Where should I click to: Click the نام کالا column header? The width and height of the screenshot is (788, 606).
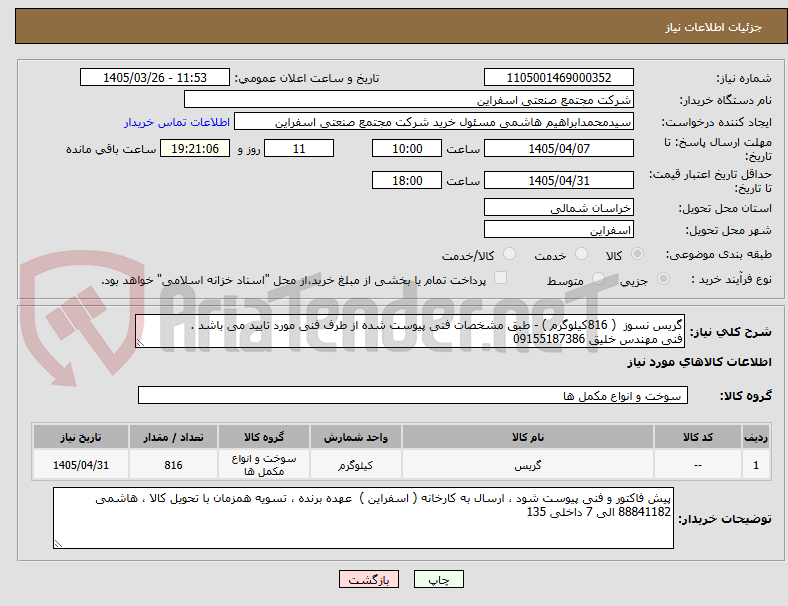click(527, 437)
